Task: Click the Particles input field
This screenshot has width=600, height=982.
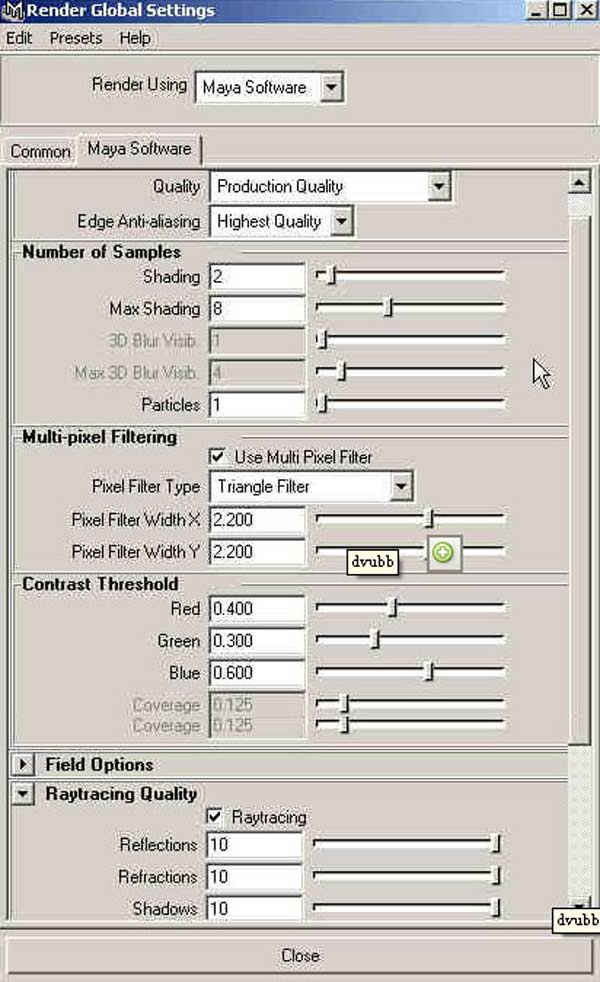Action: click(257, 405)
